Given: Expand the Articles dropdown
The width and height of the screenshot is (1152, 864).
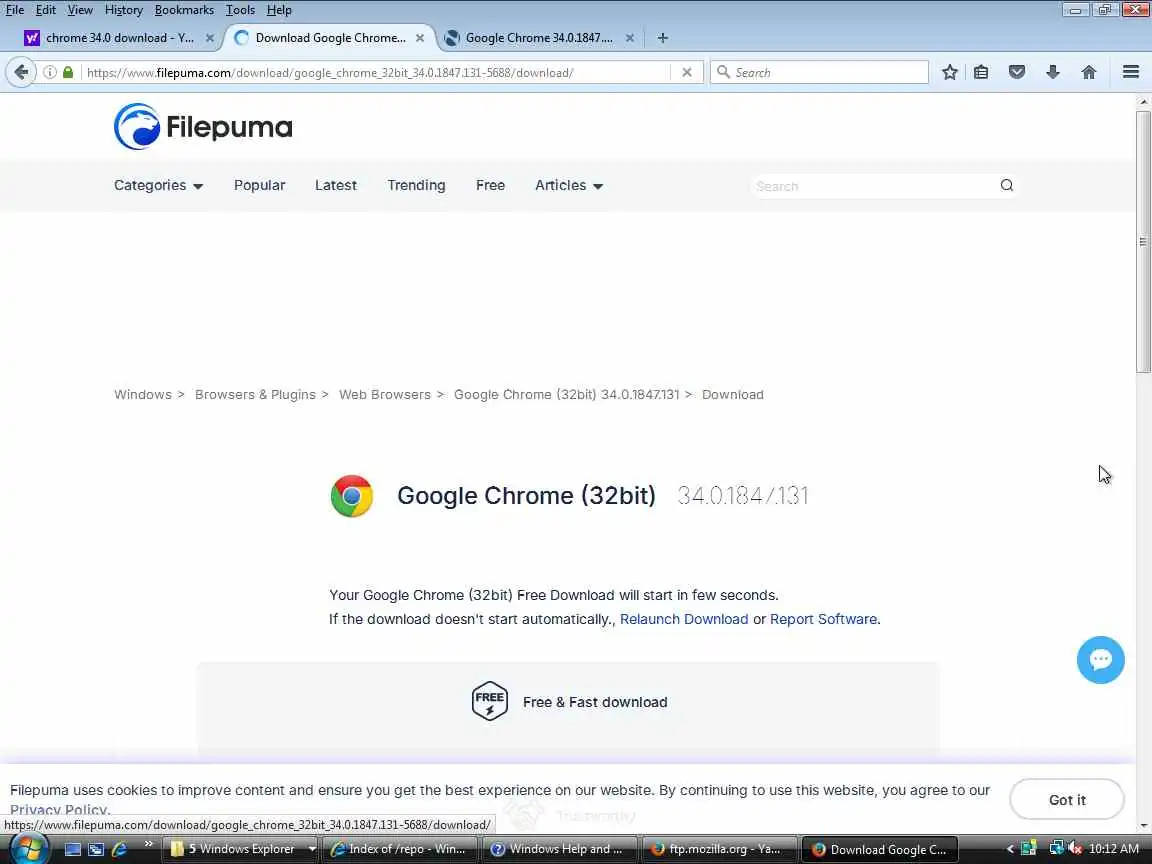Looking at the screenshot, I should [x=569, y=185].
